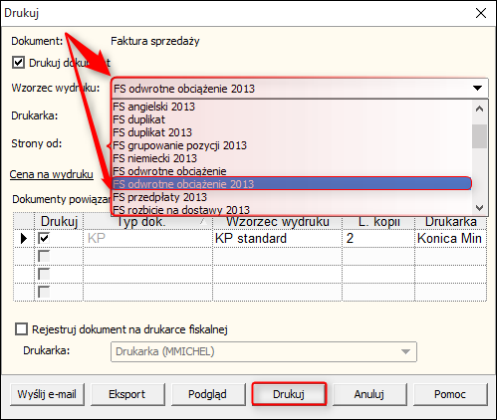Click the copies count cell showing 2

(378, 238)
